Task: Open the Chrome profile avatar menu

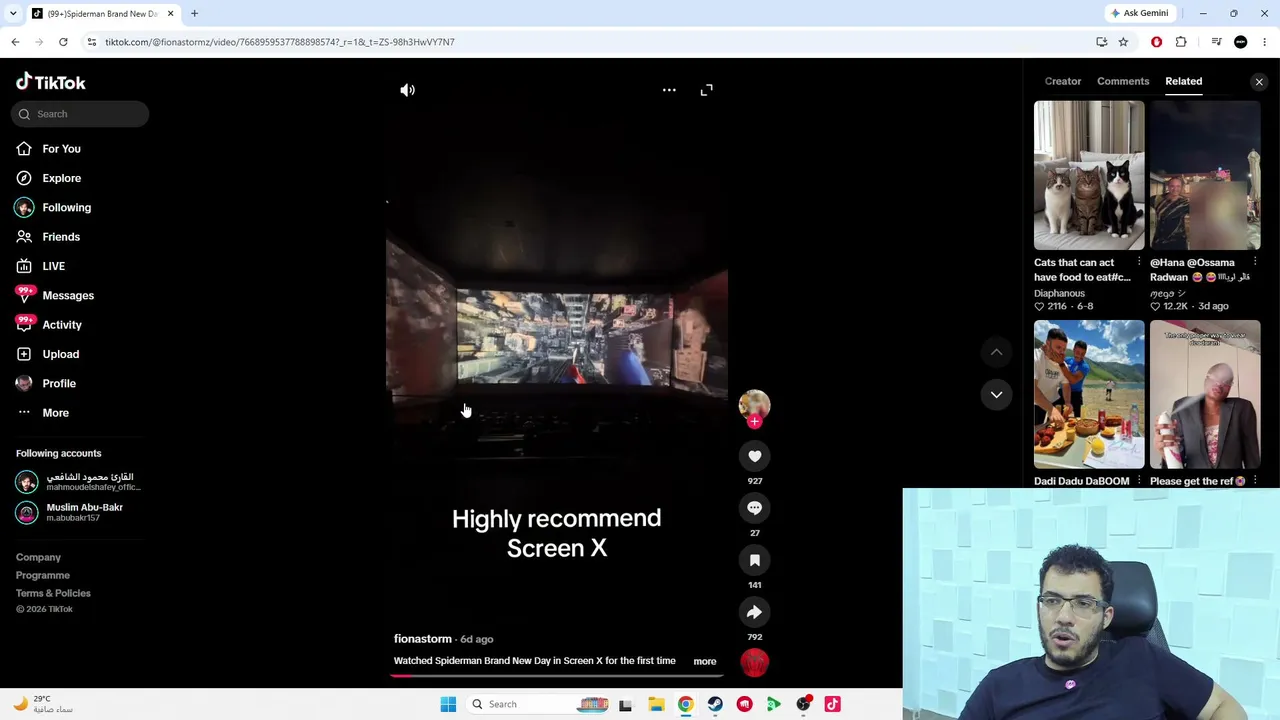Action: [1241, 42]
